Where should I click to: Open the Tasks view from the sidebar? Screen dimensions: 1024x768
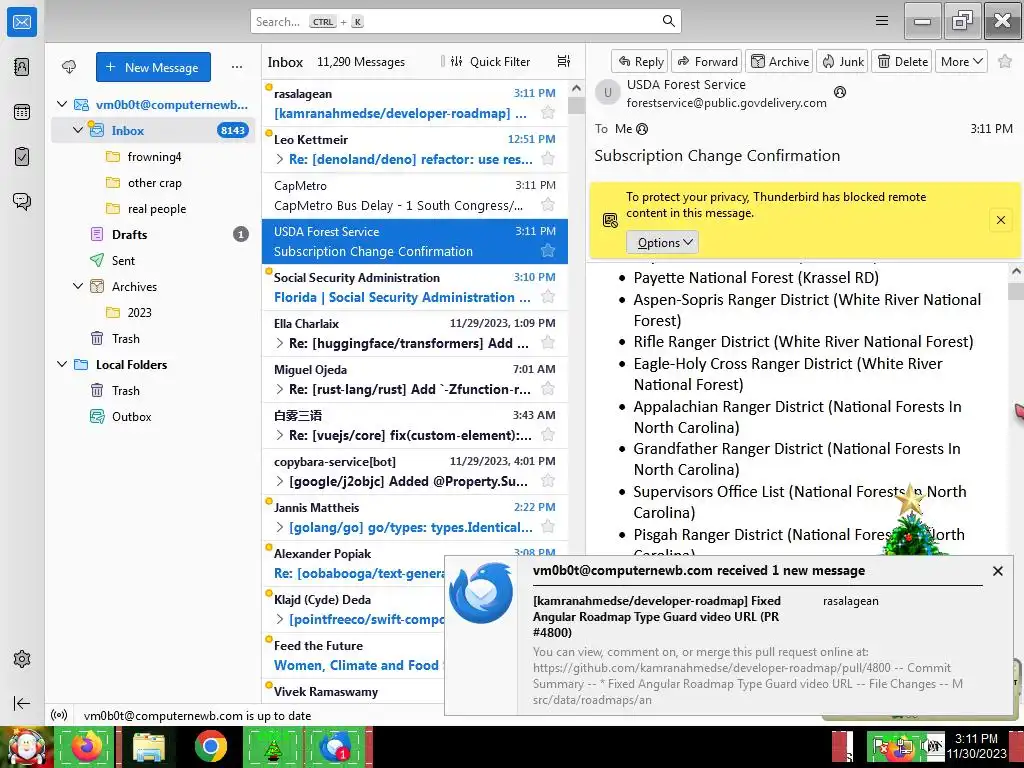22,157
